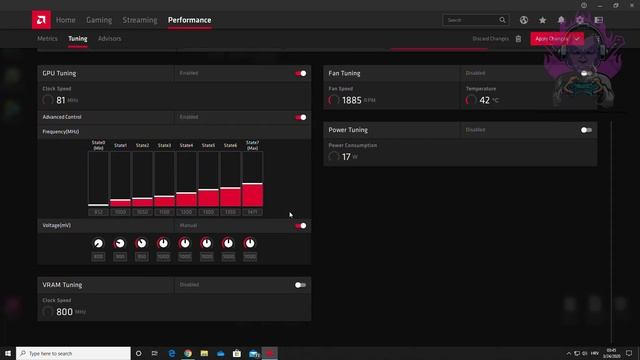Viewport: 640px width, 360px height.
Task: Toggle the VRAM Tuning switch
Action: pyautogui.click(x=300, y=285)
